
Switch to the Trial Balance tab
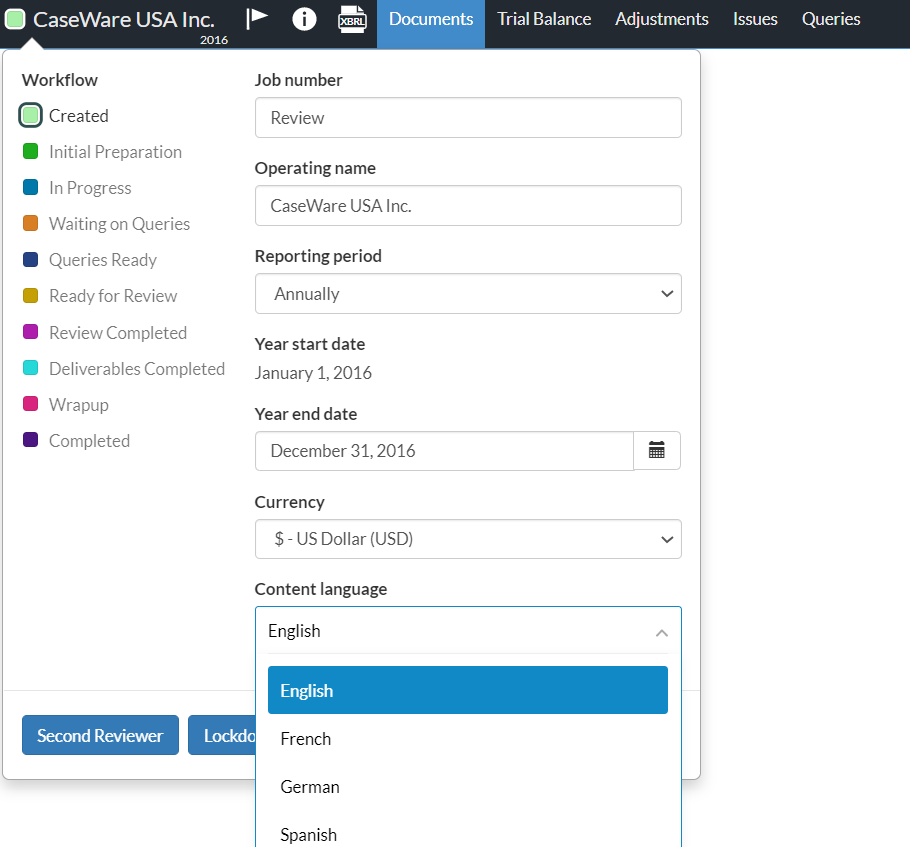coord(544,19)
